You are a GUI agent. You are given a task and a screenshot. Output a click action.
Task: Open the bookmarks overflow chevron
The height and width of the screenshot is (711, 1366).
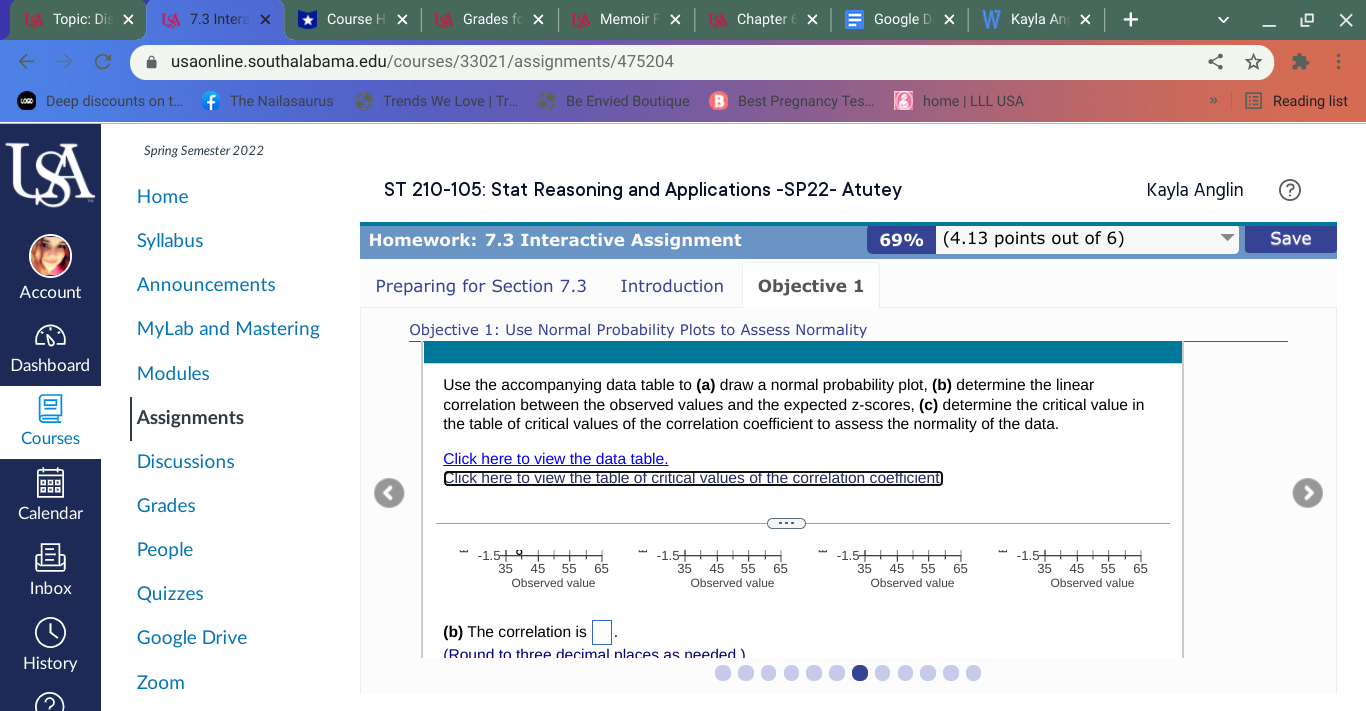[x=1213, y=100]
